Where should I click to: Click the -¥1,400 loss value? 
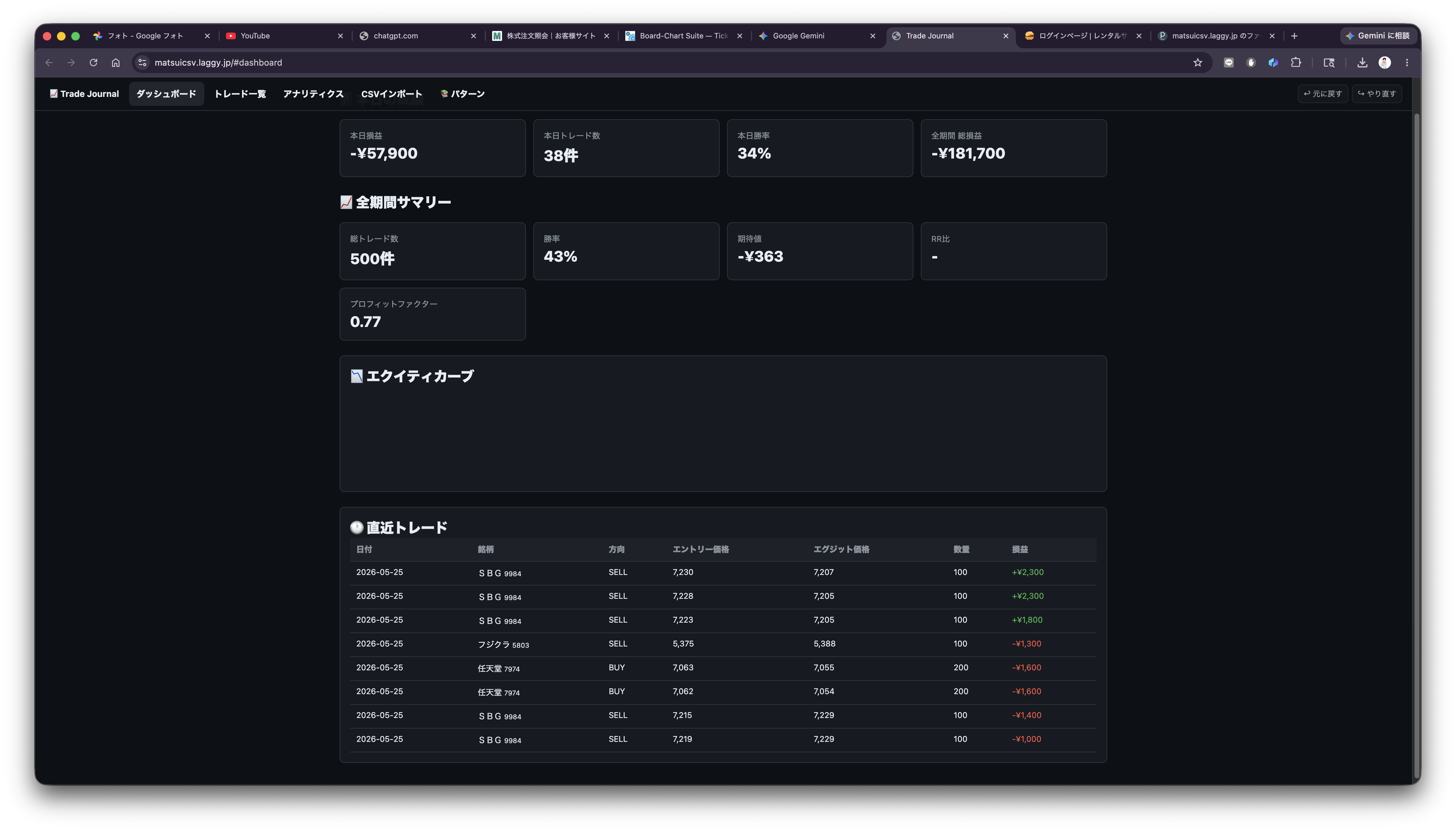pos(1026,715)
